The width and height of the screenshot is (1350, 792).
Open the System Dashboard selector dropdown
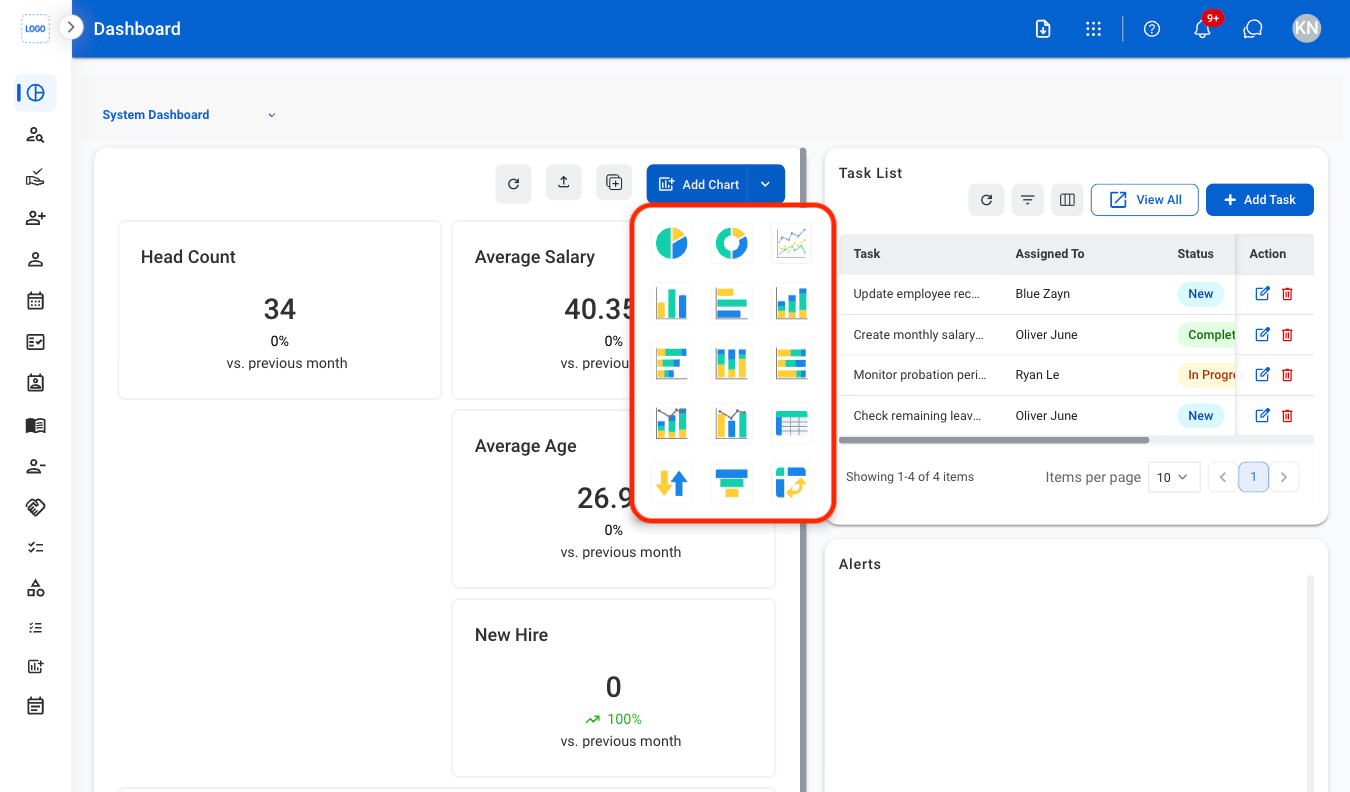coord(189,115)
